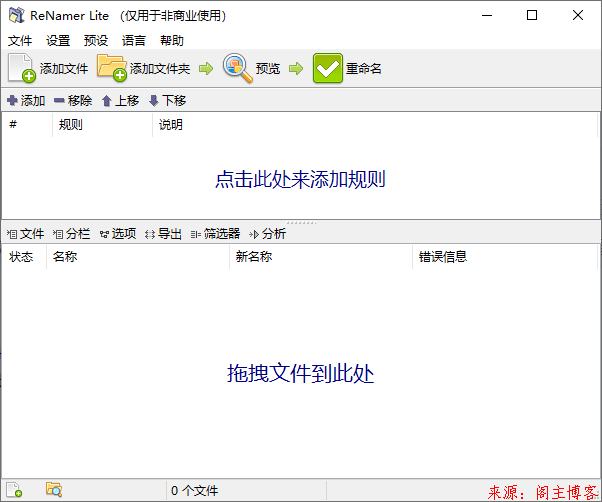Click 下移 to move the rule down
This screenshot has height=502, width=602.
[x=167, y=101]
